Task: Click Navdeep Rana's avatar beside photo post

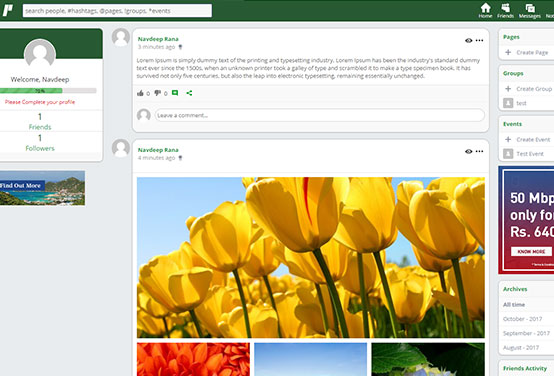Action: (121, 148)
